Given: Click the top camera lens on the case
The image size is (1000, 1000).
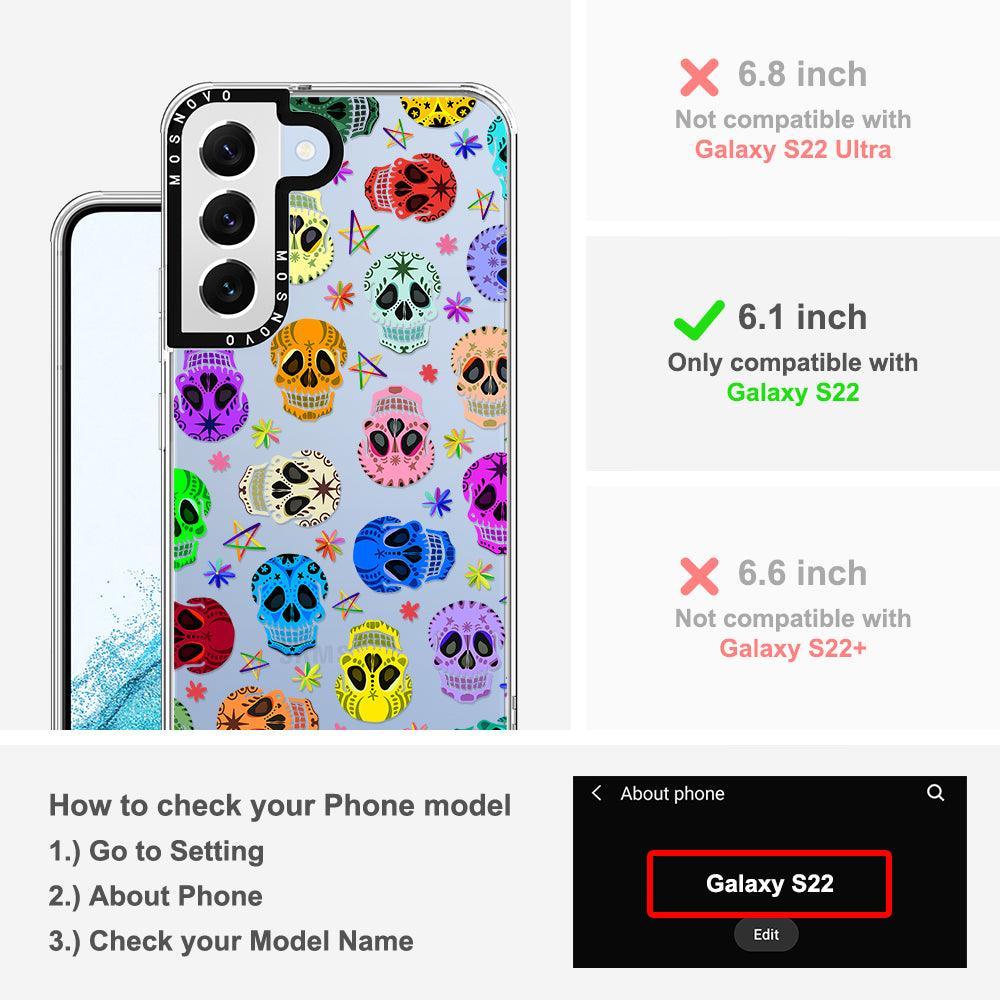Looking at the screenshot, I should [x=228, y=151].
